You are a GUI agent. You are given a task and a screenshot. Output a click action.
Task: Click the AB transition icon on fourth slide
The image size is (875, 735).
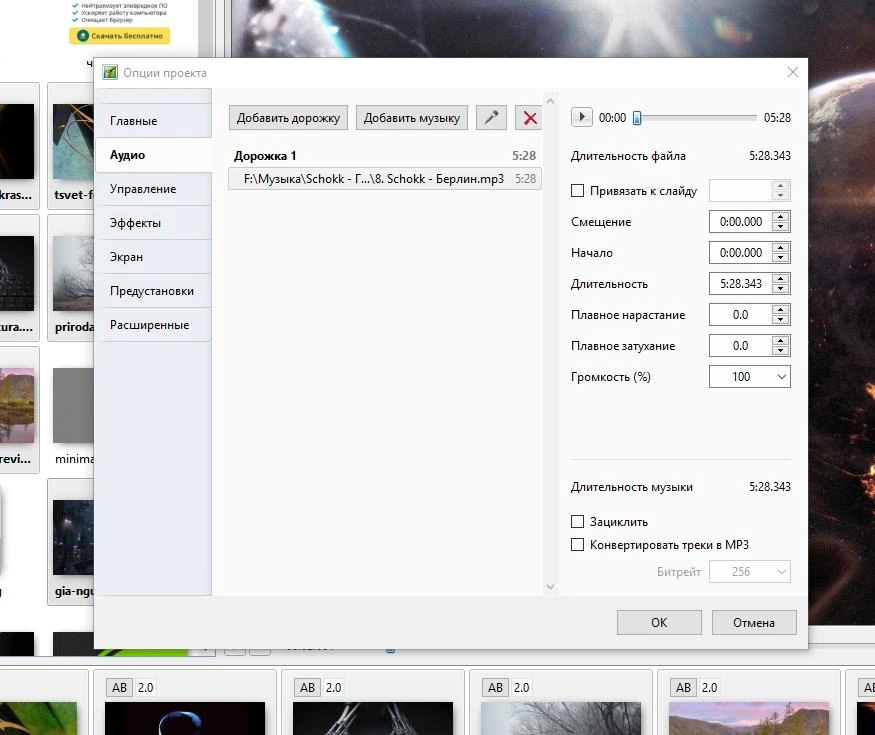(684, 688)
